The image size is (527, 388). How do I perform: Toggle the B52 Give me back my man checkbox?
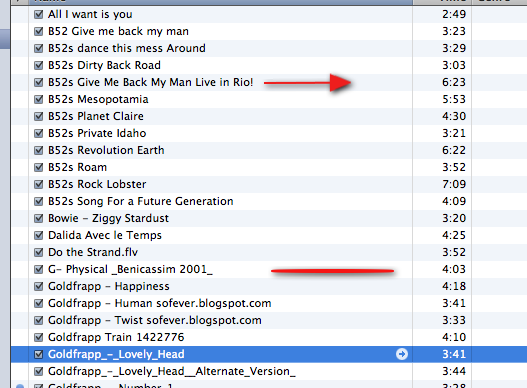39,31
